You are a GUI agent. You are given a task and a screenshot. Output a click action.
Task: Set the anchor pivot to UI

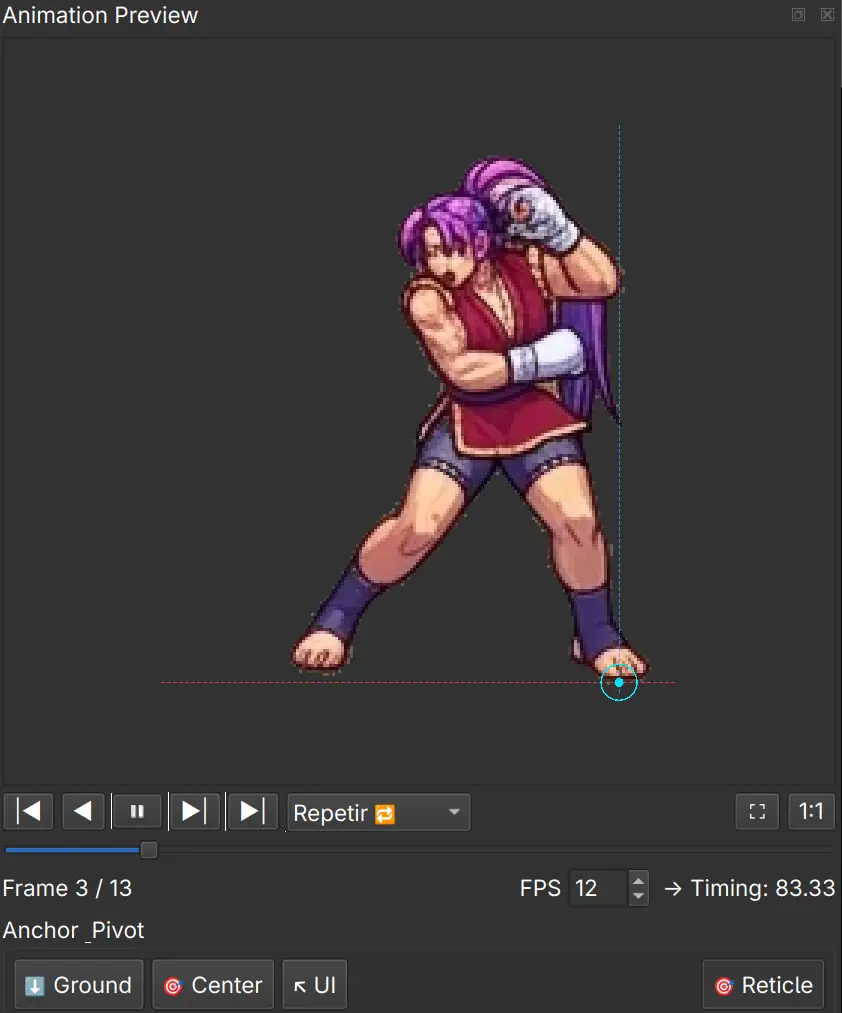tap(315, 985)
